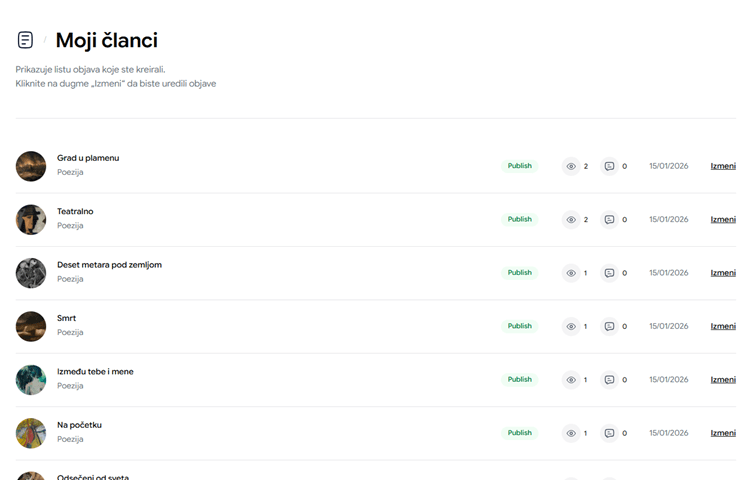Click the articles document icon beside Moji članci
The image size is (753, 480).
click(x=25, y=40)
